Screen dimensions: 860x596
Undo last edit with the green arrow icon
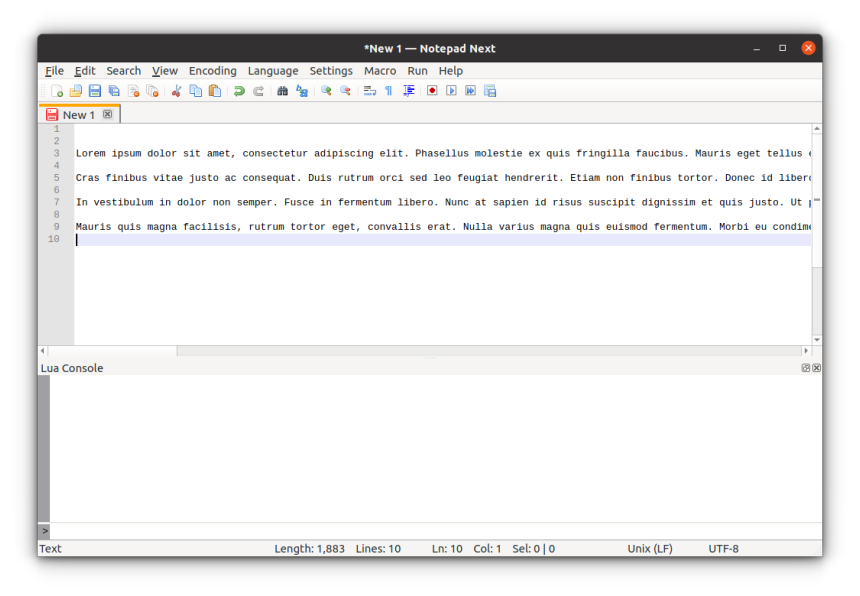[x=238, y=90]
